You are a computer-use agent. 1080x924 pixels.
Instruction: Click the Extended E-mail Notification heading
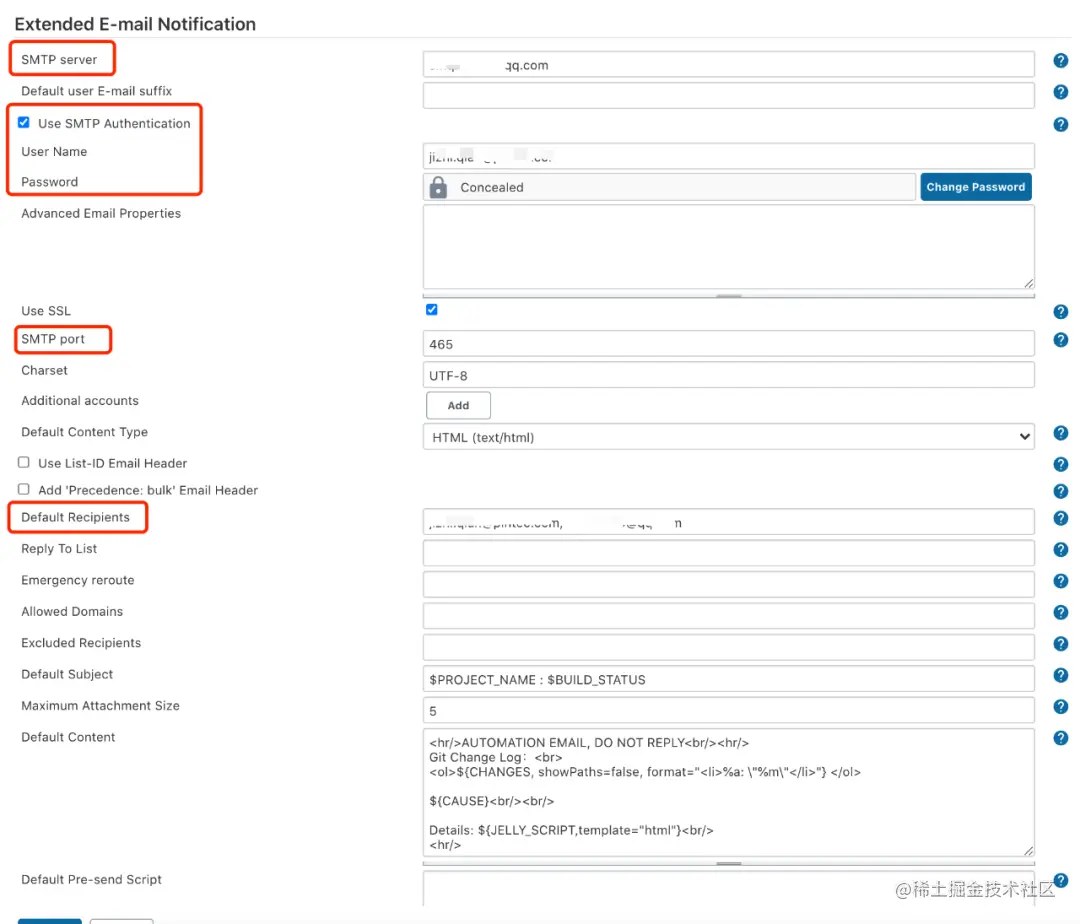tap(135, 24)
